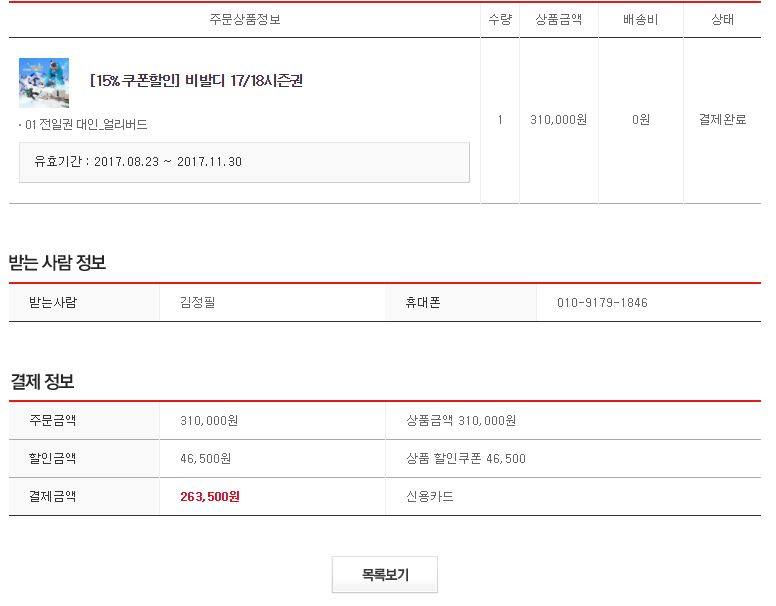This screenshot has height=606, width=776.
Task: Select the 주문상품정보 column header
Action: click(245, 19)
